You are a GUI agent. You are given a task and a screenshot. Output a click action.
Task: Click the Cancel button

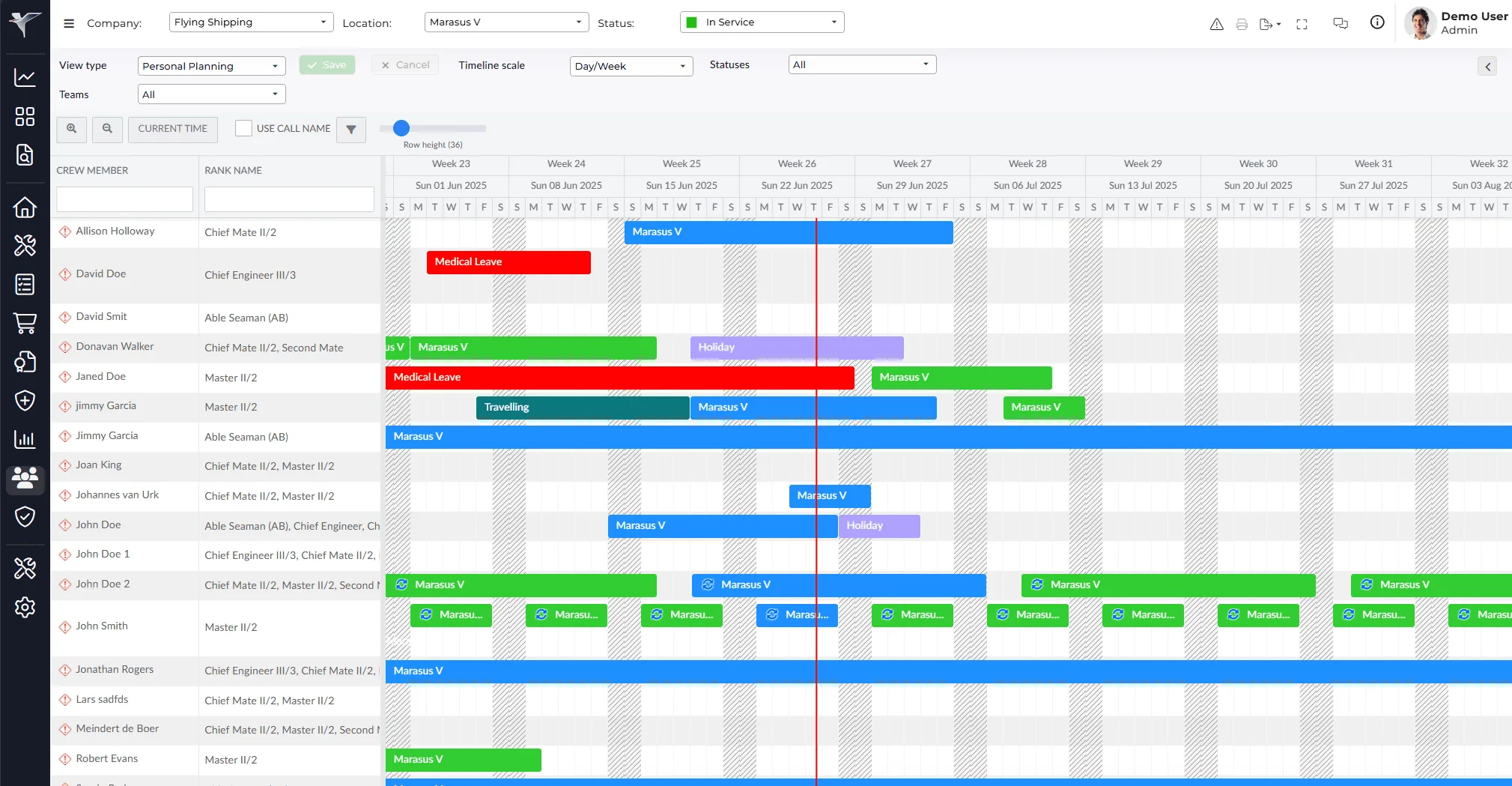pos(405,65)
